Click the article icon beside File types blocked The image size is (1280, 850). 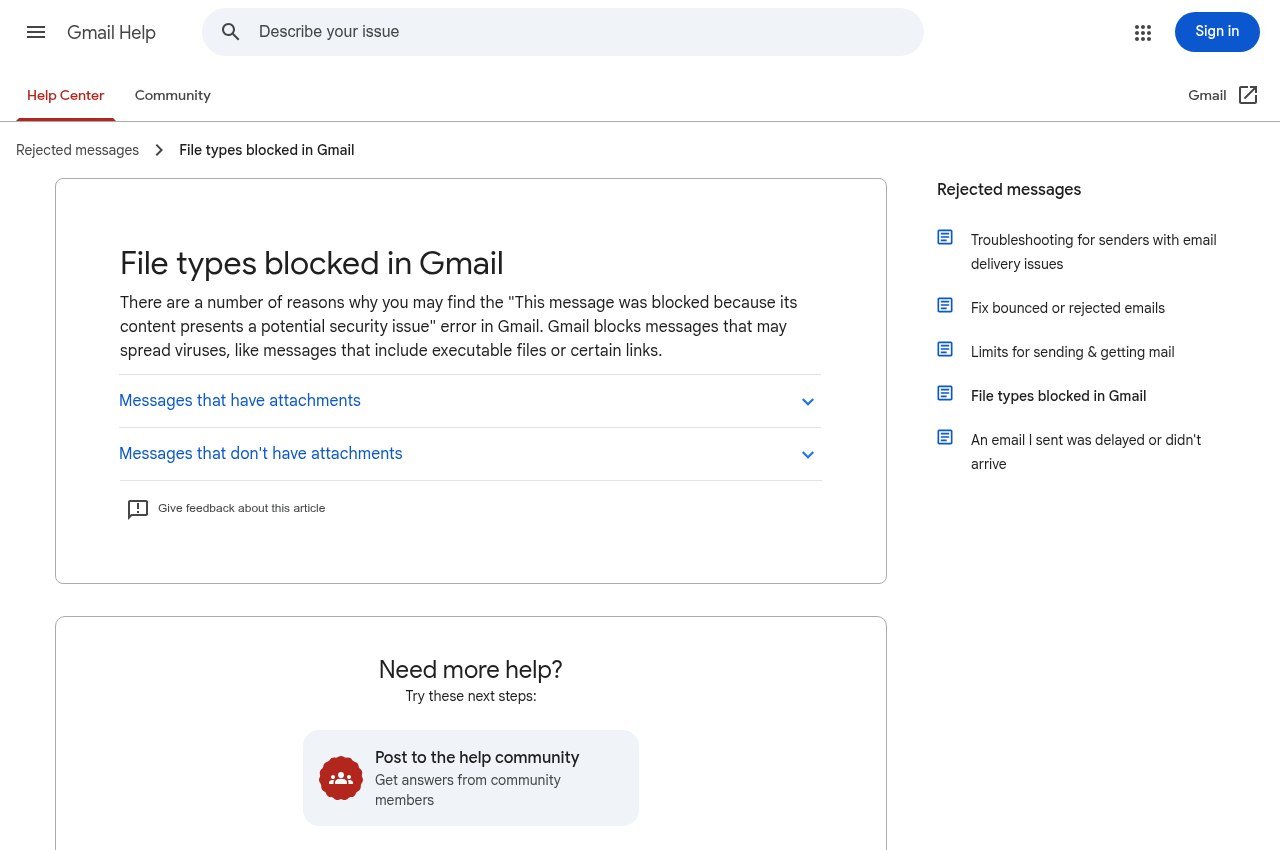[x=945, y=393]
